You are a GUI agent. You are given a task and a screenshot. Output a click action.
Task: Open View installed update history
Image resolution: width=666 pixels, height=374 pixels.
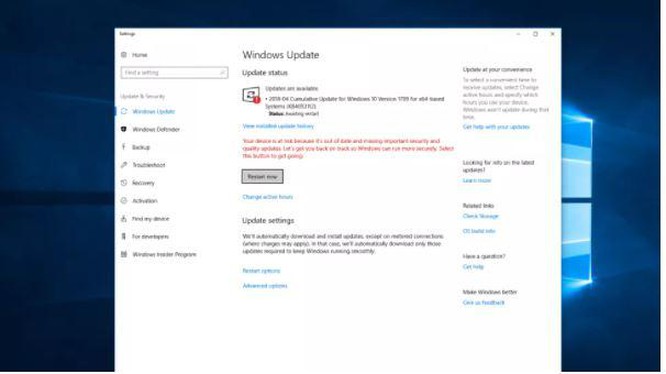[x=278, y=126]
